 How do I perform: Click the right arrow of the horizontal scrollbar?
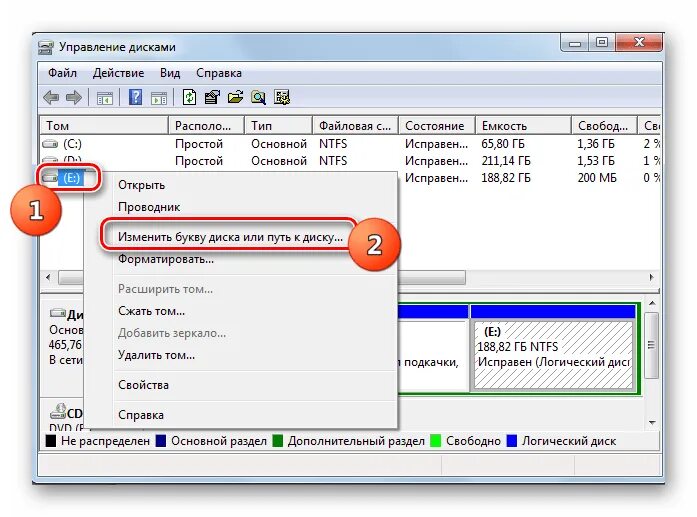[x=652, y=277]
